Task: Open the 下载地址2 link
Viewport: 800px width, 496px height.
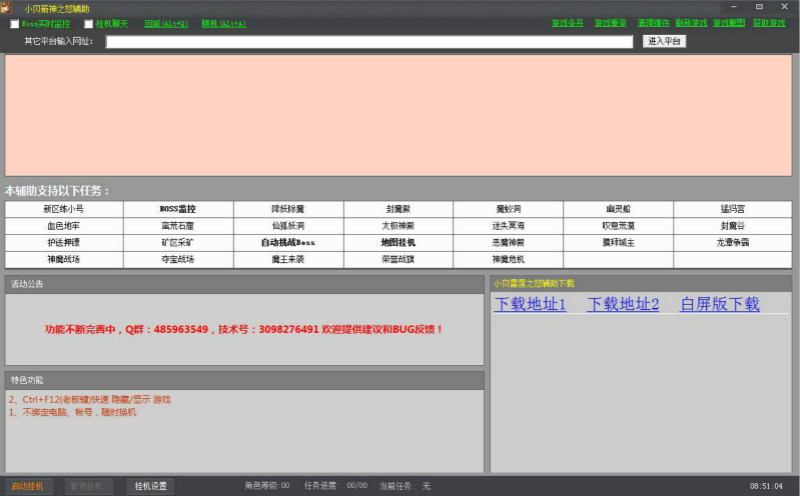Action: [x=622, y=304]
